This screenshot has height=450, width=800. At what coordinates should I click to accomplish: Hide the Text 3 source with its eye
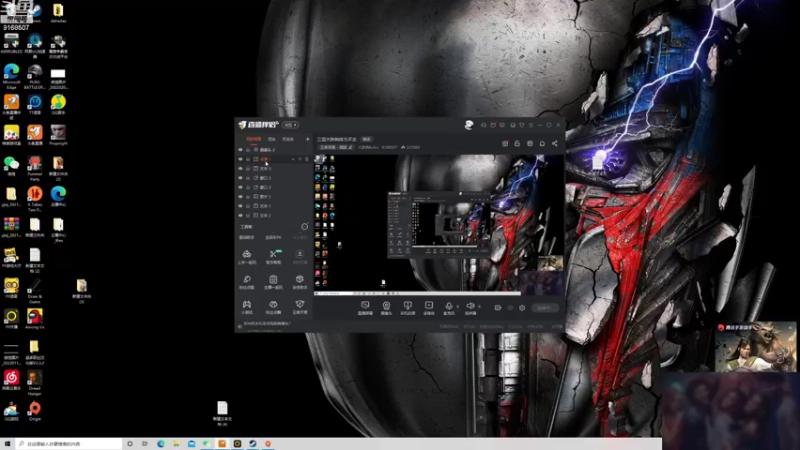240,168
